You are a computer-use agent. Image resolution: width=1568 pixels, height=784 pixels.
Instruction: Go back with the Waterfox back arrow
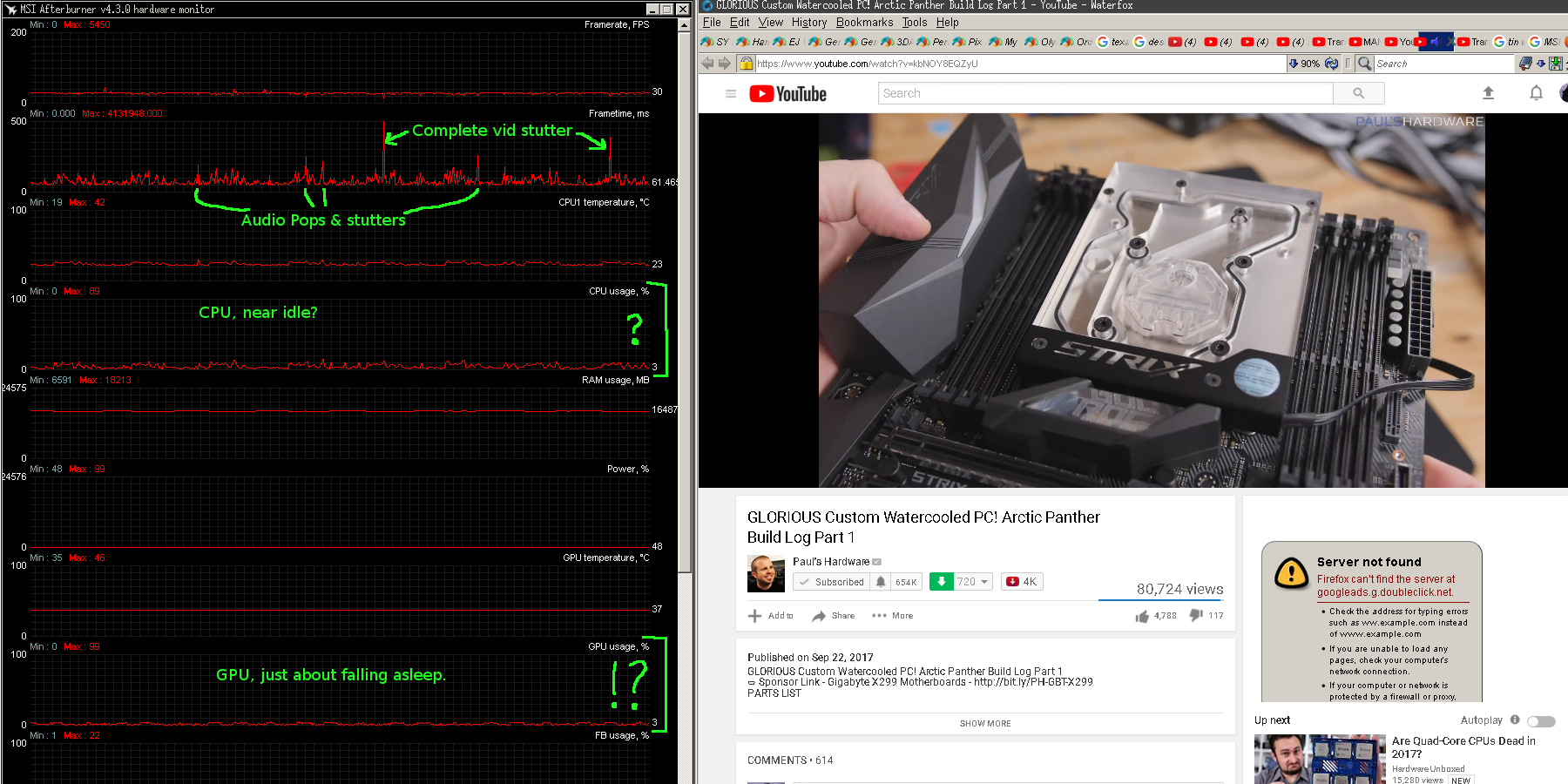tap(707, 64)
